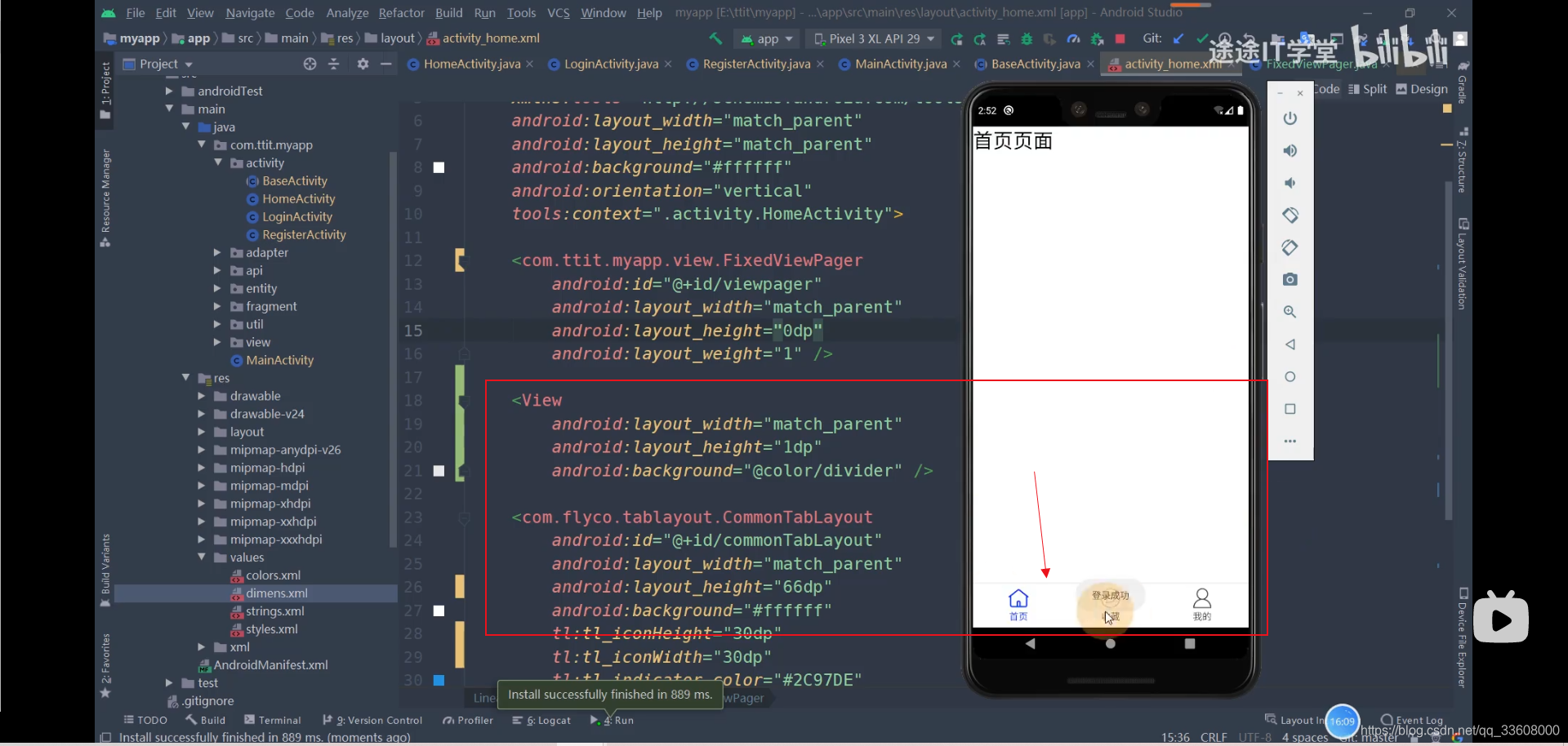The image size is (1568, 746).
Task: Collapse the res folder
Action: click(x=185, y=377)
